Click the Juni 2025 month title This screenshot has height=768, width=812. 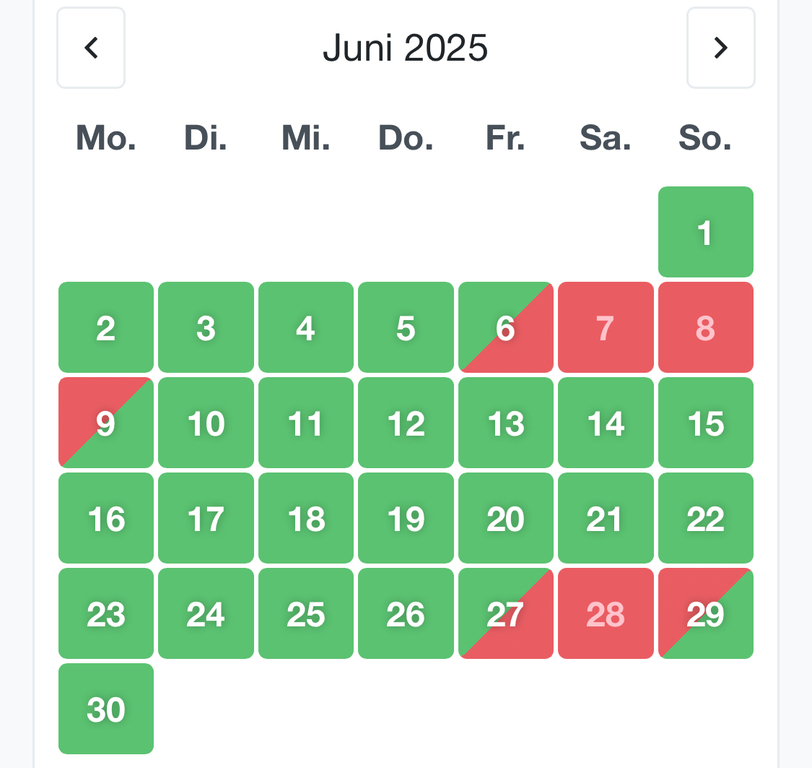[x=405, y=48]
